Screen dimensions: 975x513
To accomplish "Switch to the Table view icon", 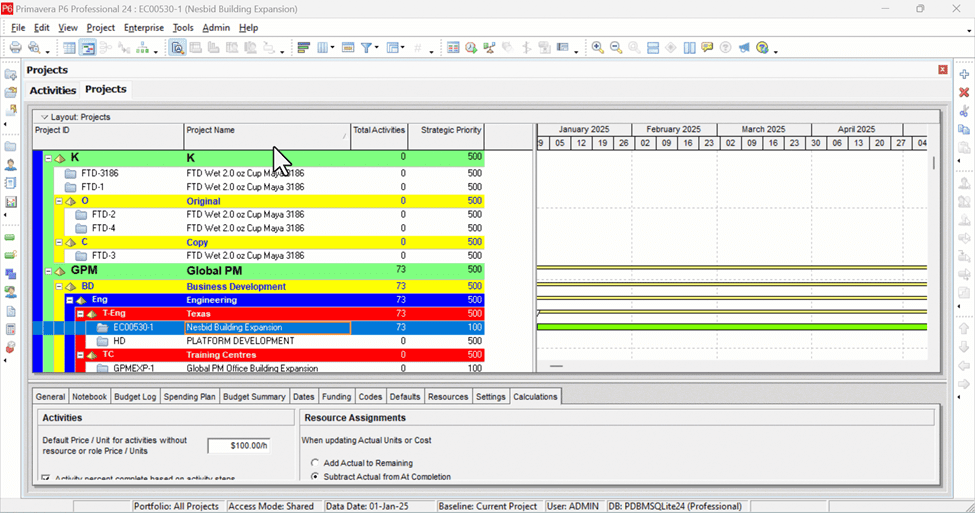I will tap(70, 48).
